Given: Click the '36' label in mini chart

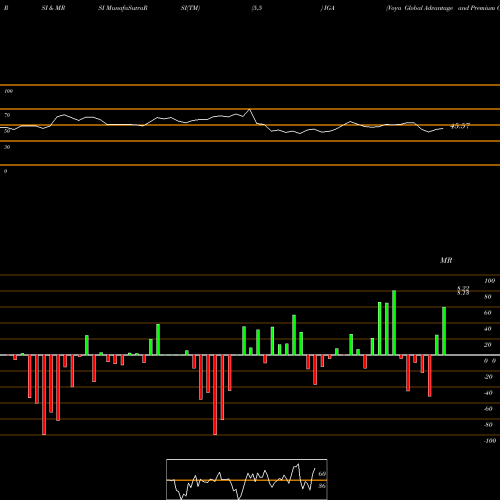Looking at the screenshot, I should pos(322,486).
